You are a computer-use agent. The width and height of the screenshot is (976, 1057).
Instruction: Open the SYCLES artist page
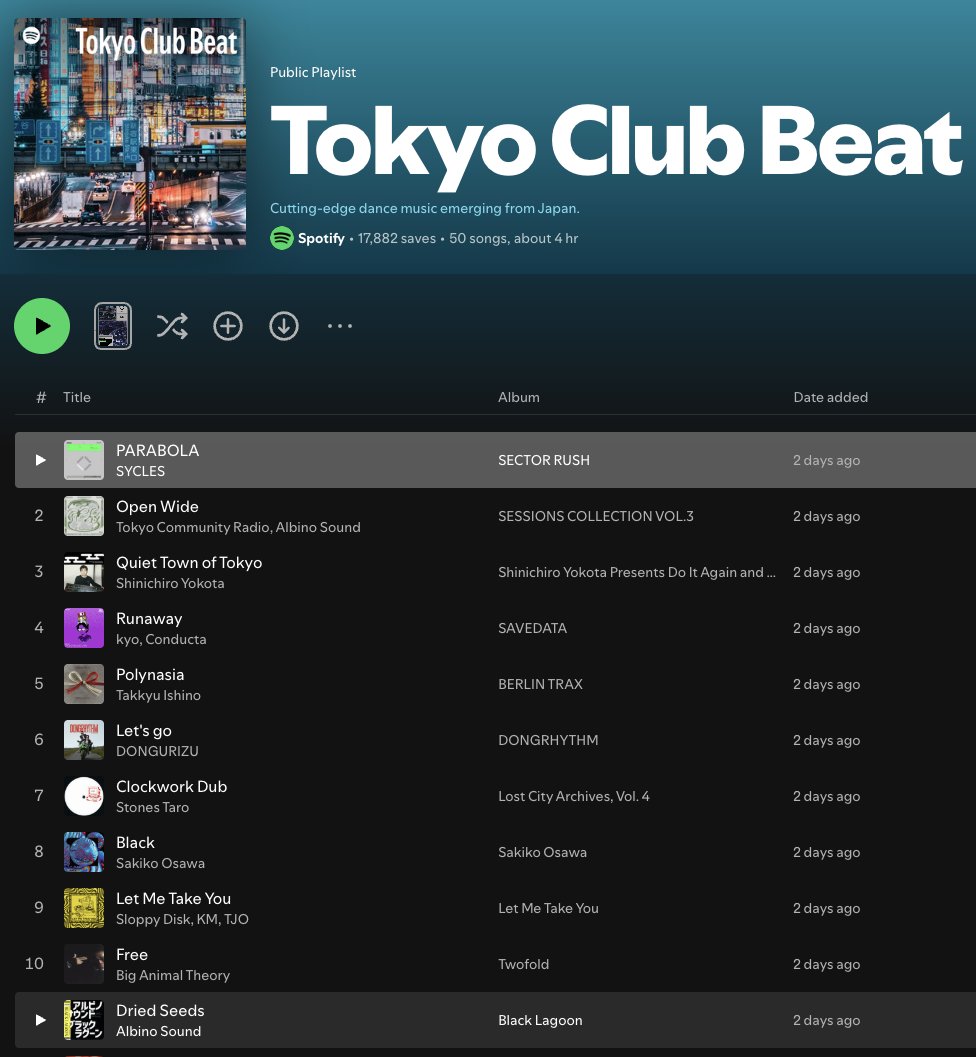pos(140,471)
